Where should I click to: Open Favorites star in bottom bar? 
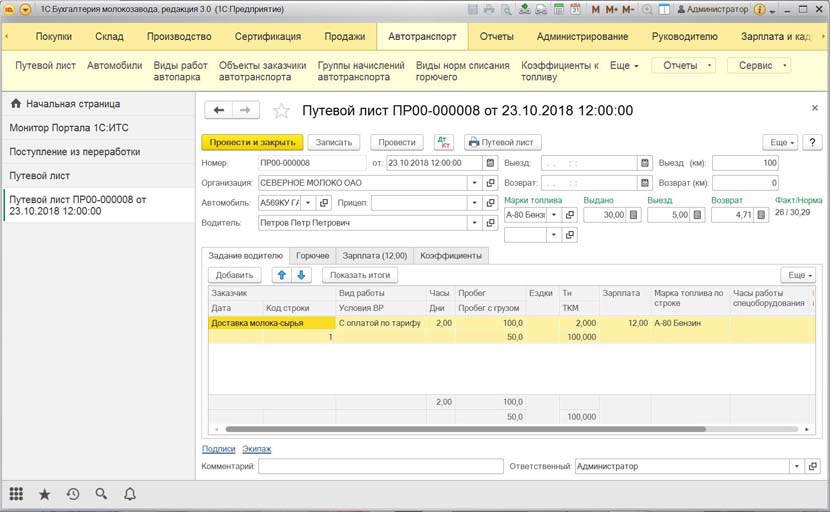point(44,495)
